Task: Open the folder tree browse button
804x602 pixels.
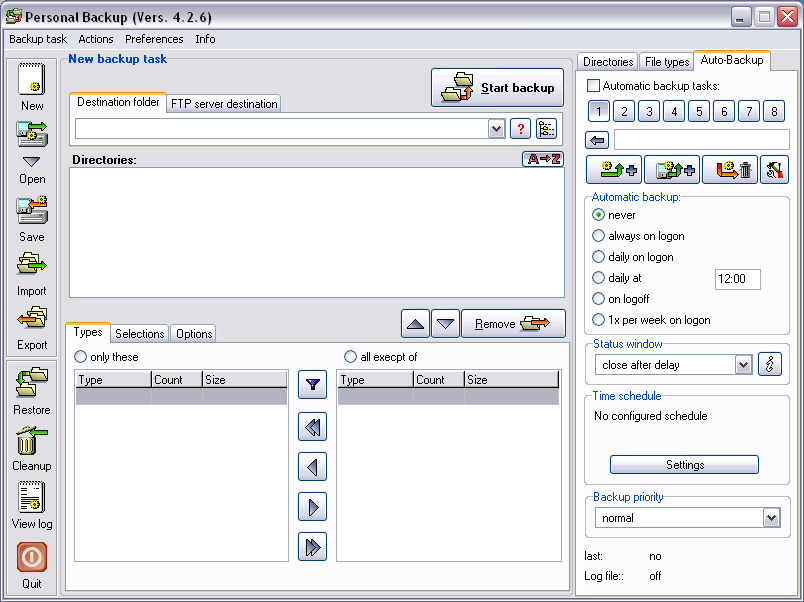Action: [546, 128]
